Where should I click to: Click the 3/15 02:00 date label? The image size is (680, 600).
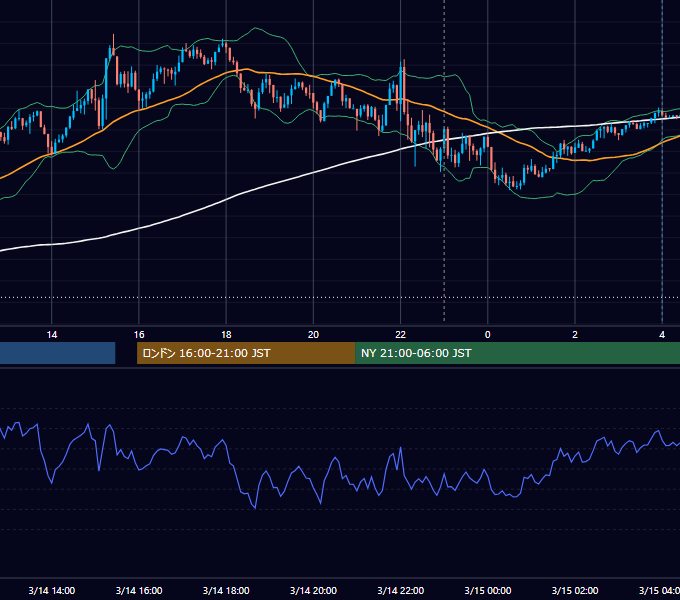tap(575, 590)
